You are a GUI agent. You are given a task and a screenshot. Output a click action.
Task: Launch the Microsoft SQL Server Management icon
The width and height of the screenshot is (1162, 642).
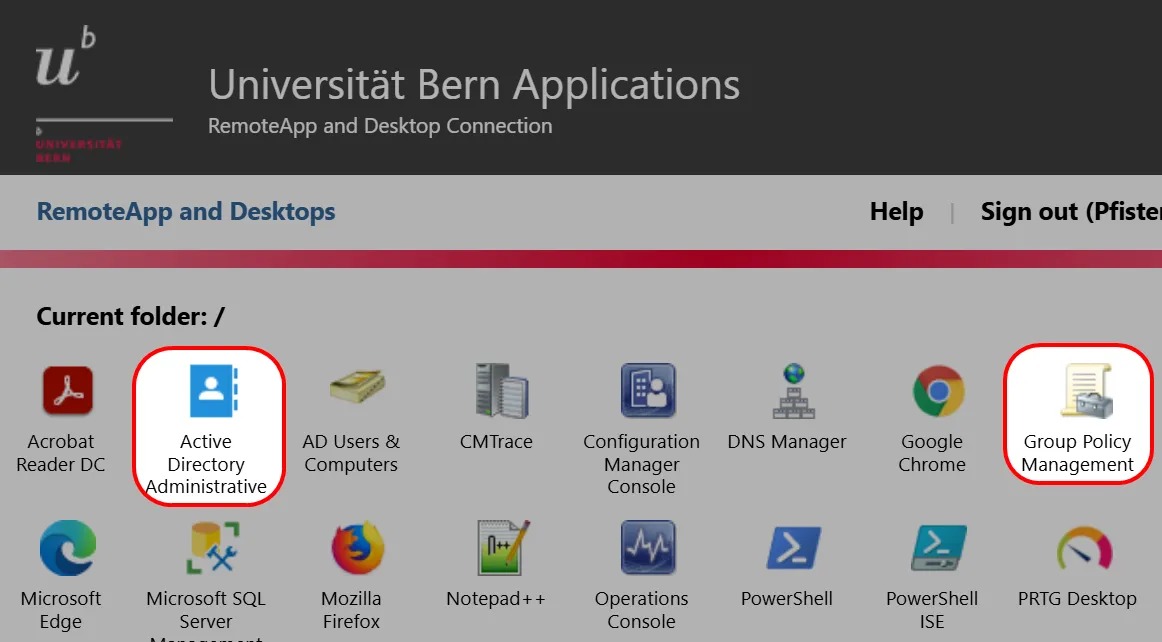(x=213, y=548)
